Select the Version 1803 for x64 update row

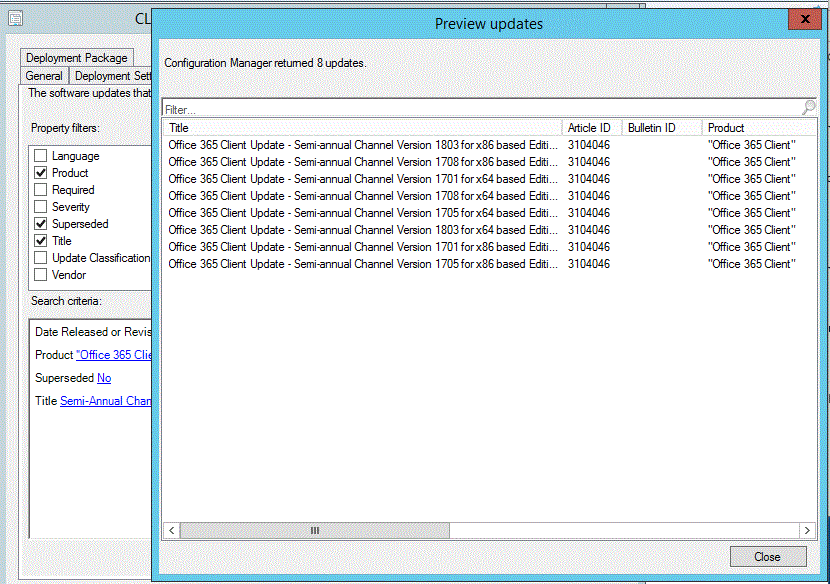[x=490, y=230]
